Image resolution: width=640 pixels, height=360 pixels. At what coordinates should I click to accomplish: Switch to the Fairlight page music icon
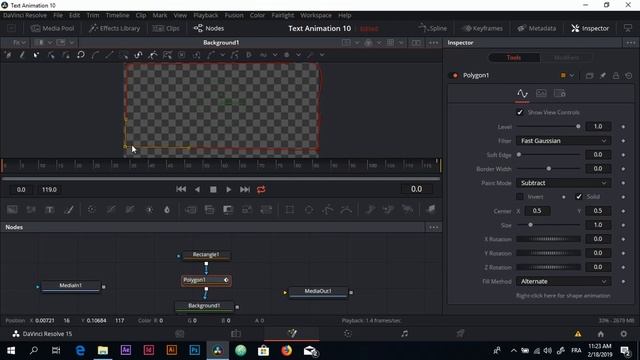pos(404,333)
